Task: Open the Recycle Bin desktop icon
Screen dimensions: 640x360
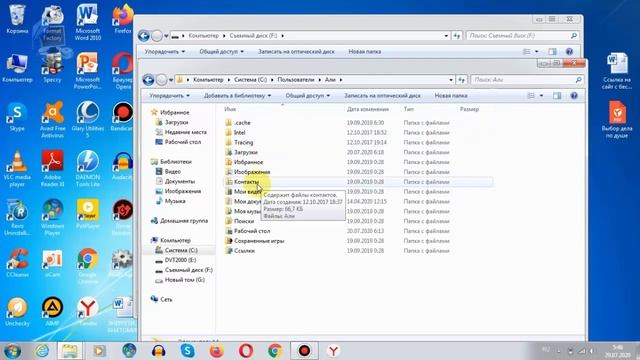Action: 17,19
